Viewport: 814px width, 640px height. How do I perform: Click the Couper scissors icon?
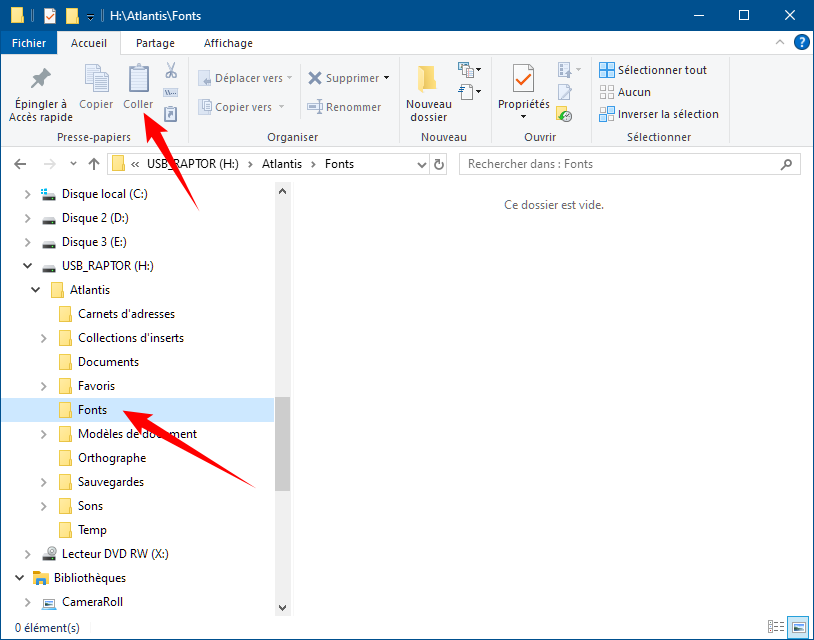[170, 71]
